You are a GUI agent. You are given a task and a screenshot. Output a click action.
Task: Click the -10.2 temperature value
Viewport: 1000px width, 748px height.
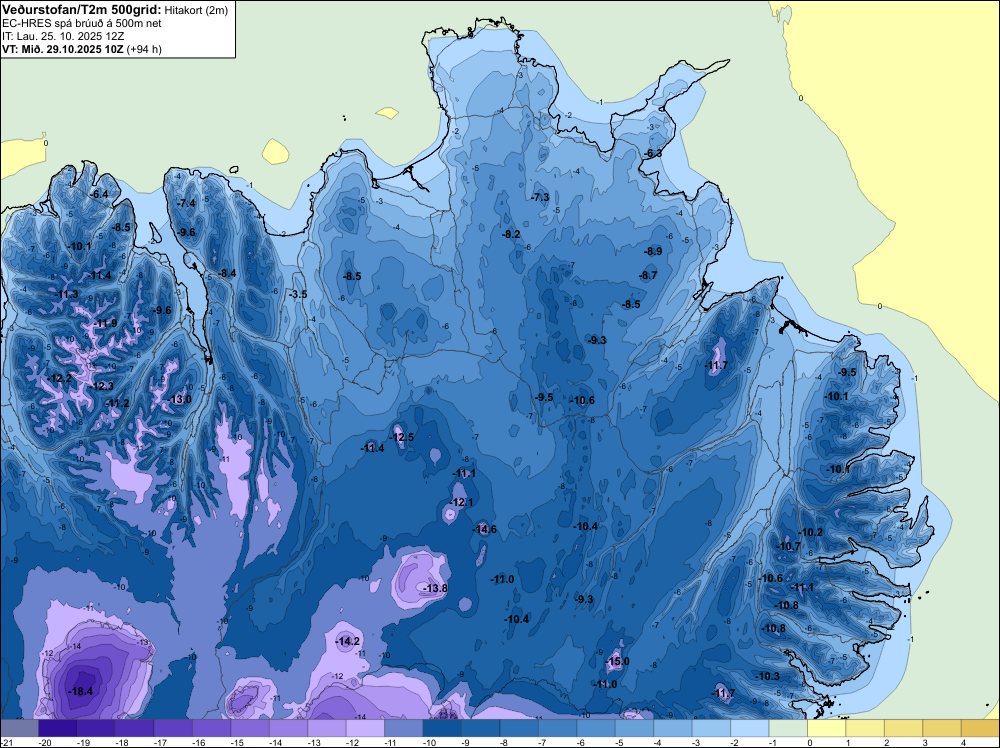(x=810, y=532)
